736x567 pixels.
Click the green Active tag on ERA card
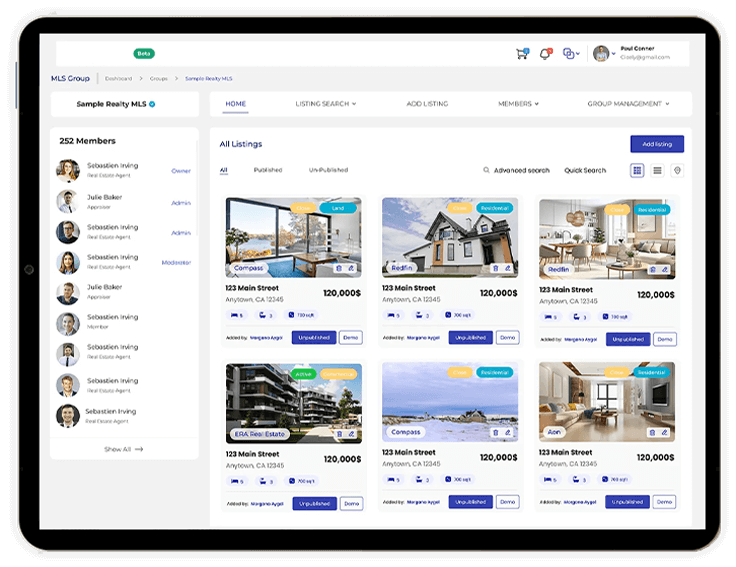(303, 374)
